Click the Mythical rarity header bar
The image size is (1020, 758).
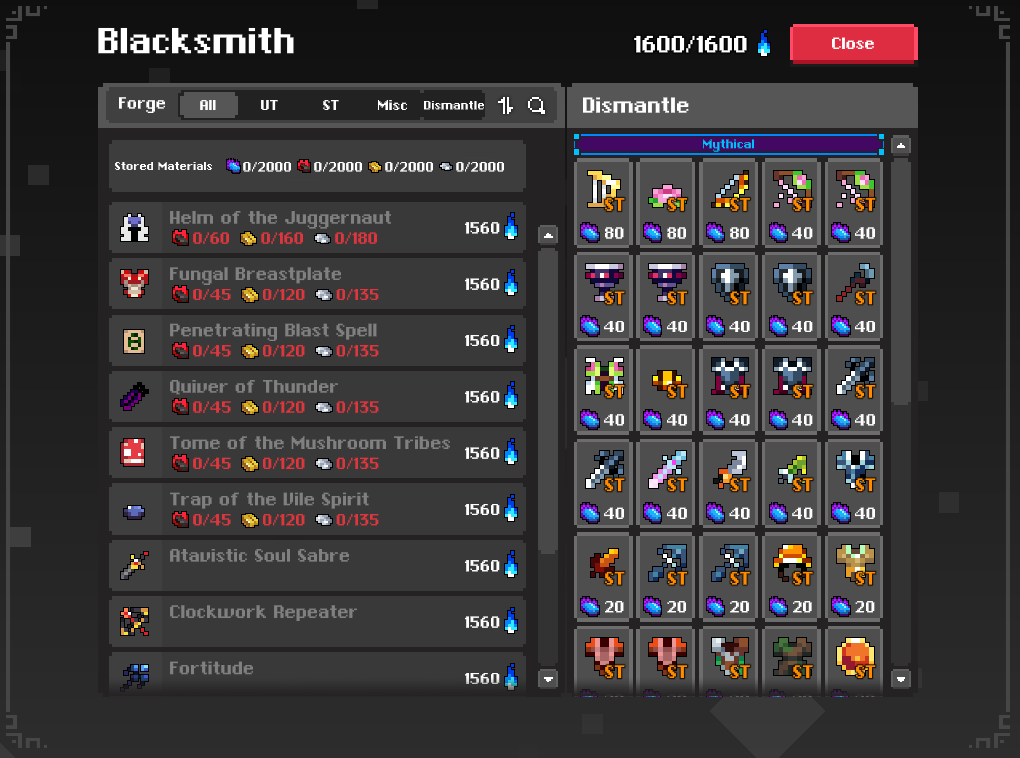pos(729,144)
